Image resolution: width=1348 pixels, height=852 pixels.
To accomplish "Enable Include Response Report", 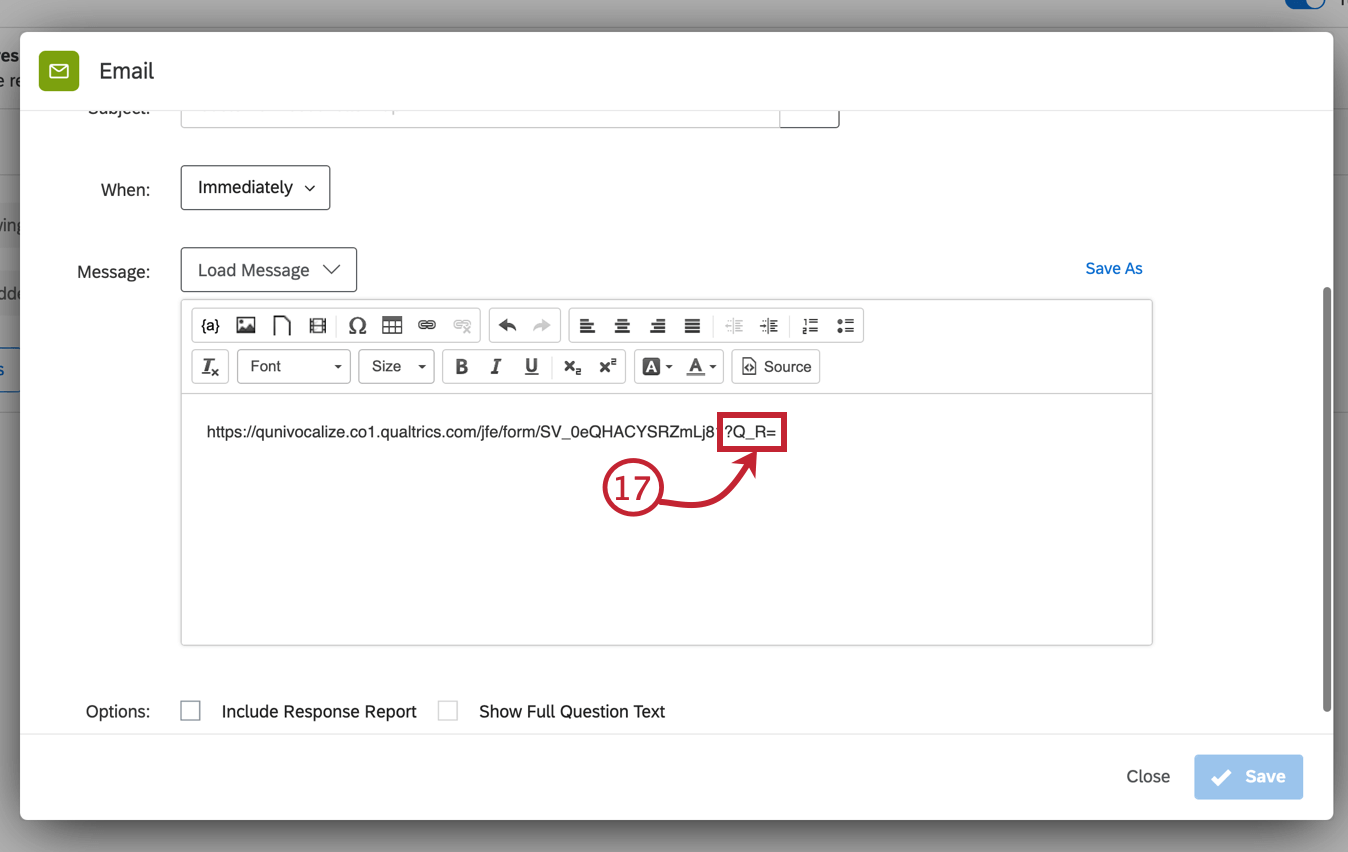I will tap(190, 710).
